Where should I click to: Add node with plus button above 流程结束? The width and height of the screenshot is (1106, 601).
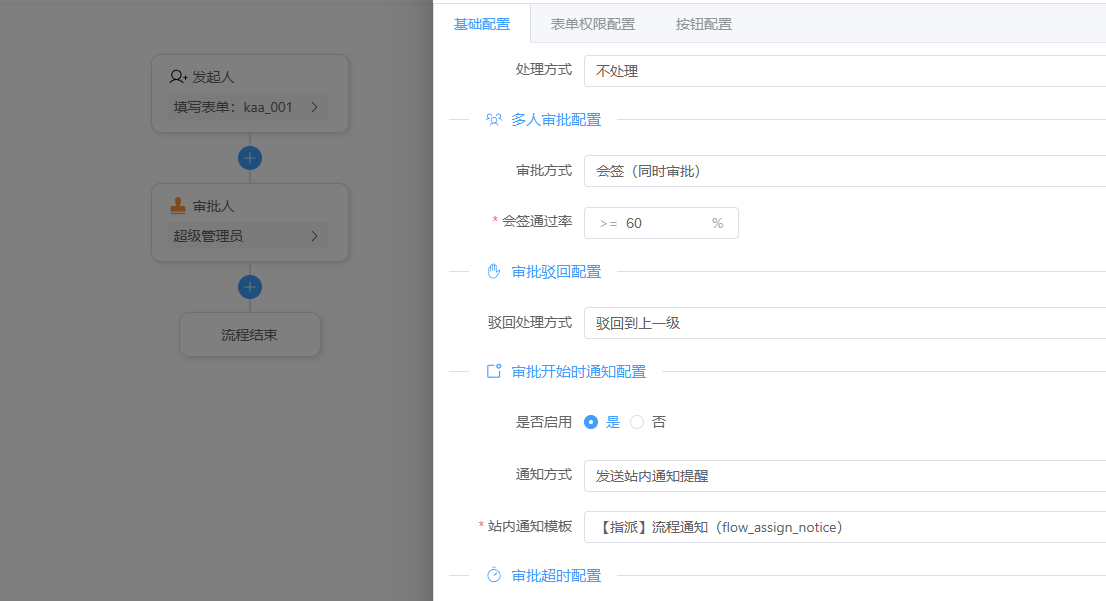pyautogui.click(x=250, y=287)
